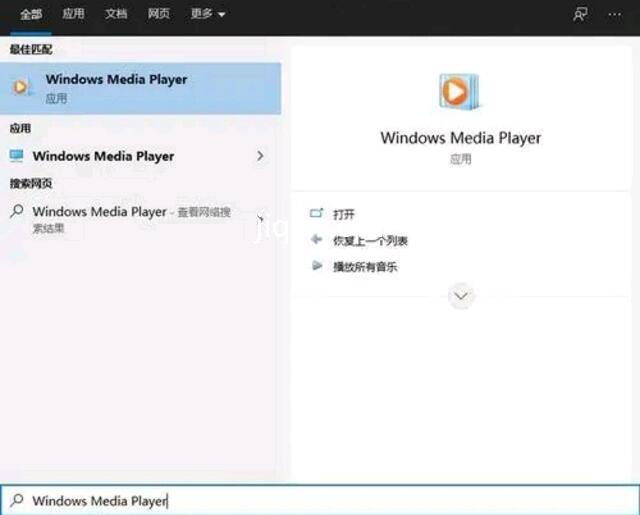Click the play icon beside 播放所有音乐
Screen dimensions: 640x515
(317, 267)
